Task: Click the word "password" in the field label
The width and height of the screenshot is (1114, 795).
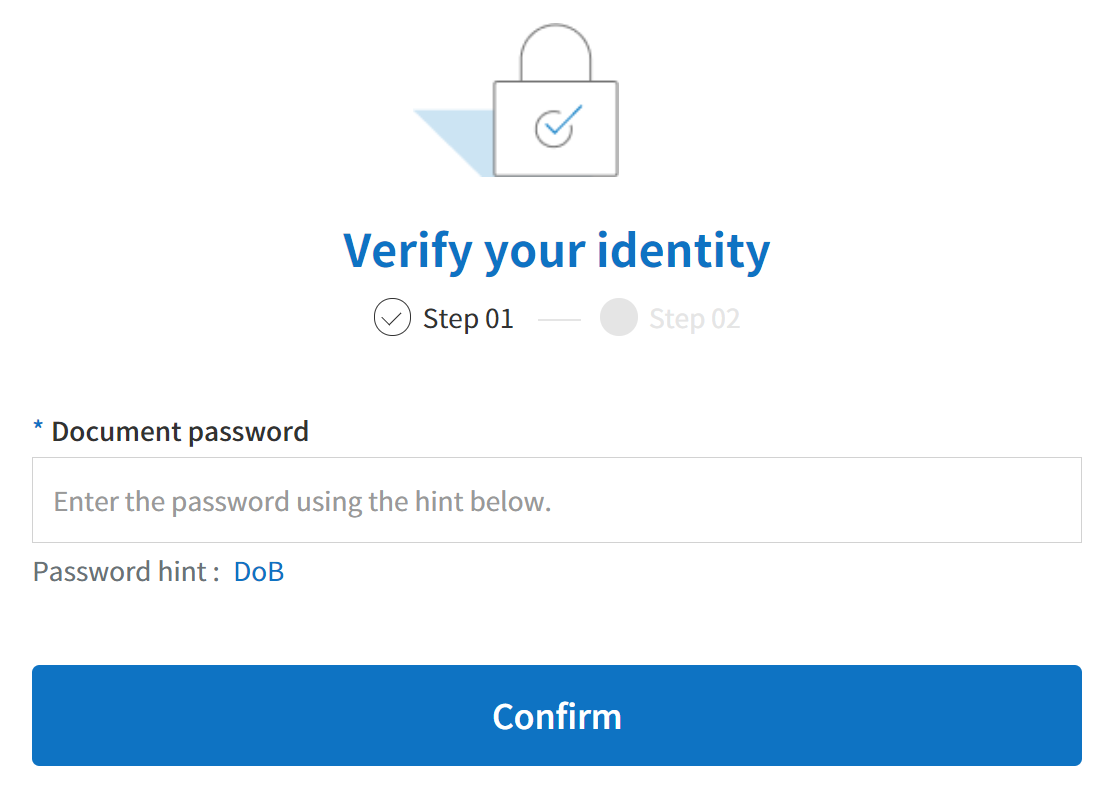Action: pos(249,433)
